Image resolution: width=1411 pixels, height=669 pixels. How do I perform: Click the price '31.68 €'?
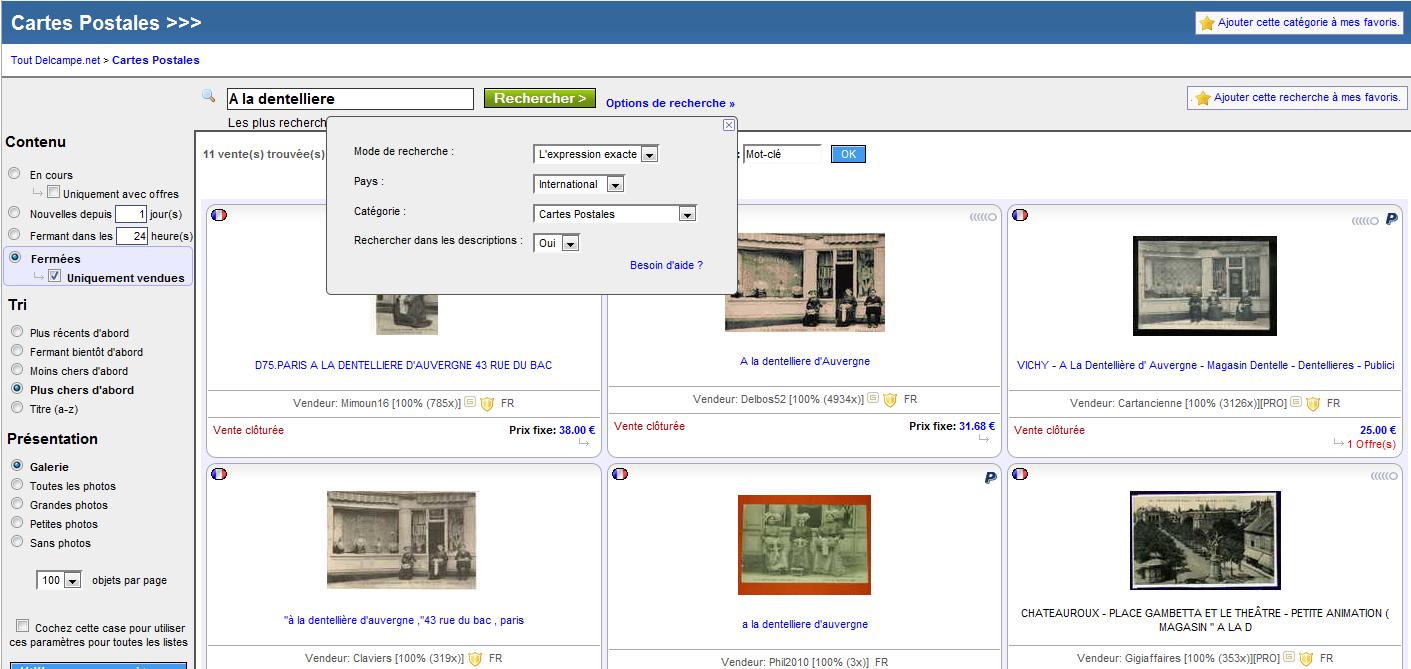pos(977,426)
